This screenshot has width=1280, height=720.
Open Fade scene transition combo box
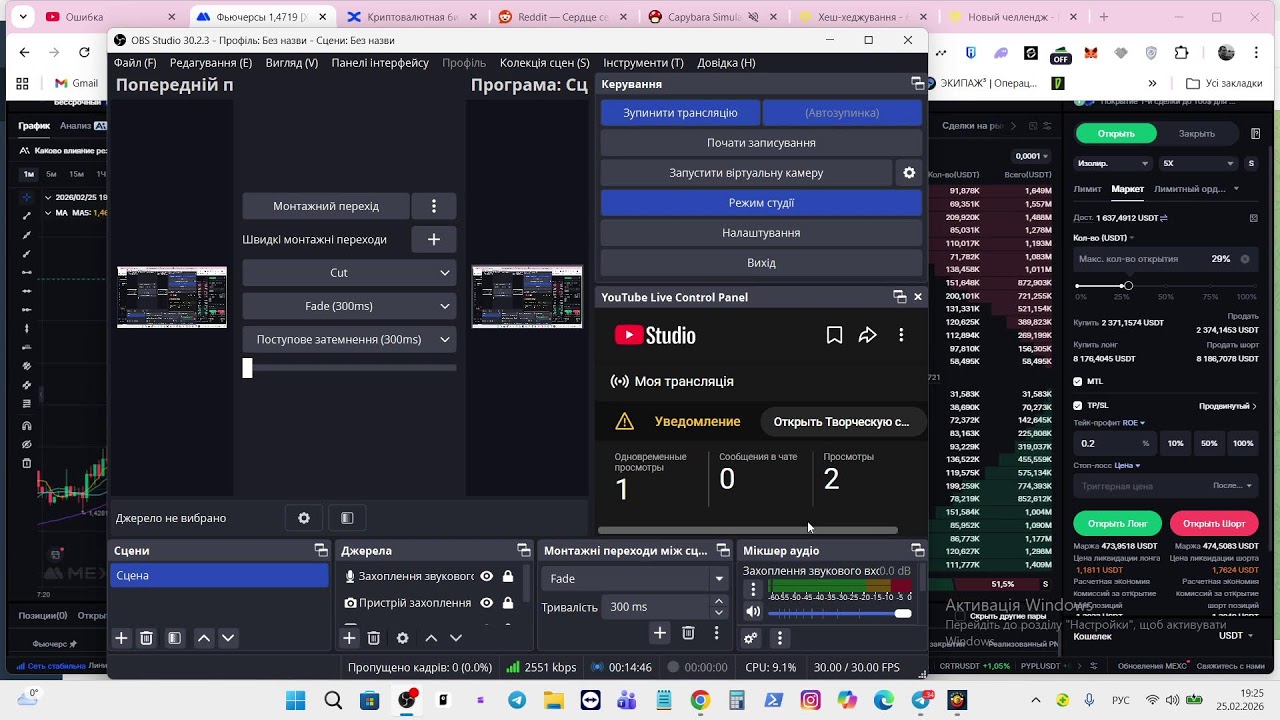pos(635,579)
